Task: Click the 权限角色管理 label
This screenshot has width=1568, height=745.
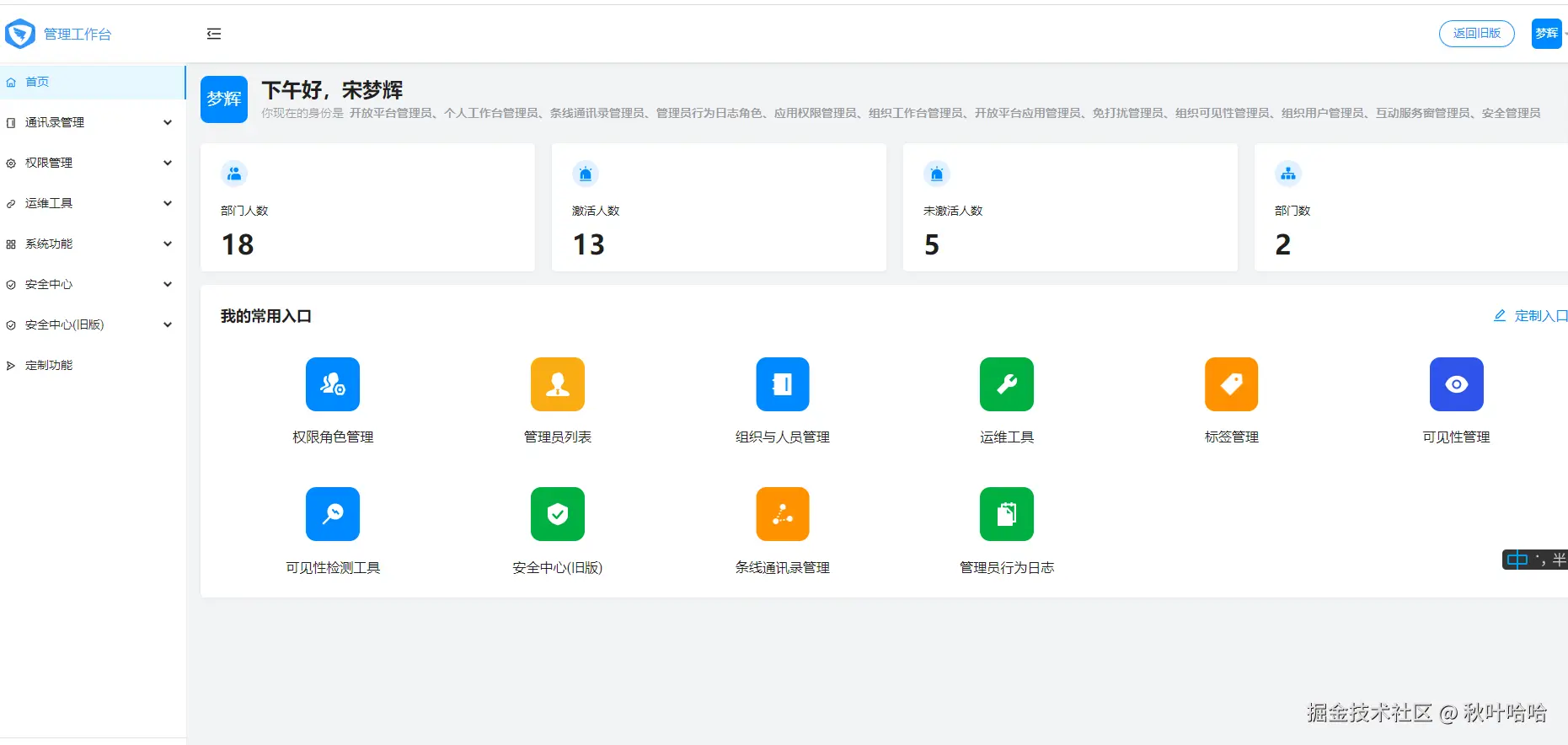Action: (333, 437)
